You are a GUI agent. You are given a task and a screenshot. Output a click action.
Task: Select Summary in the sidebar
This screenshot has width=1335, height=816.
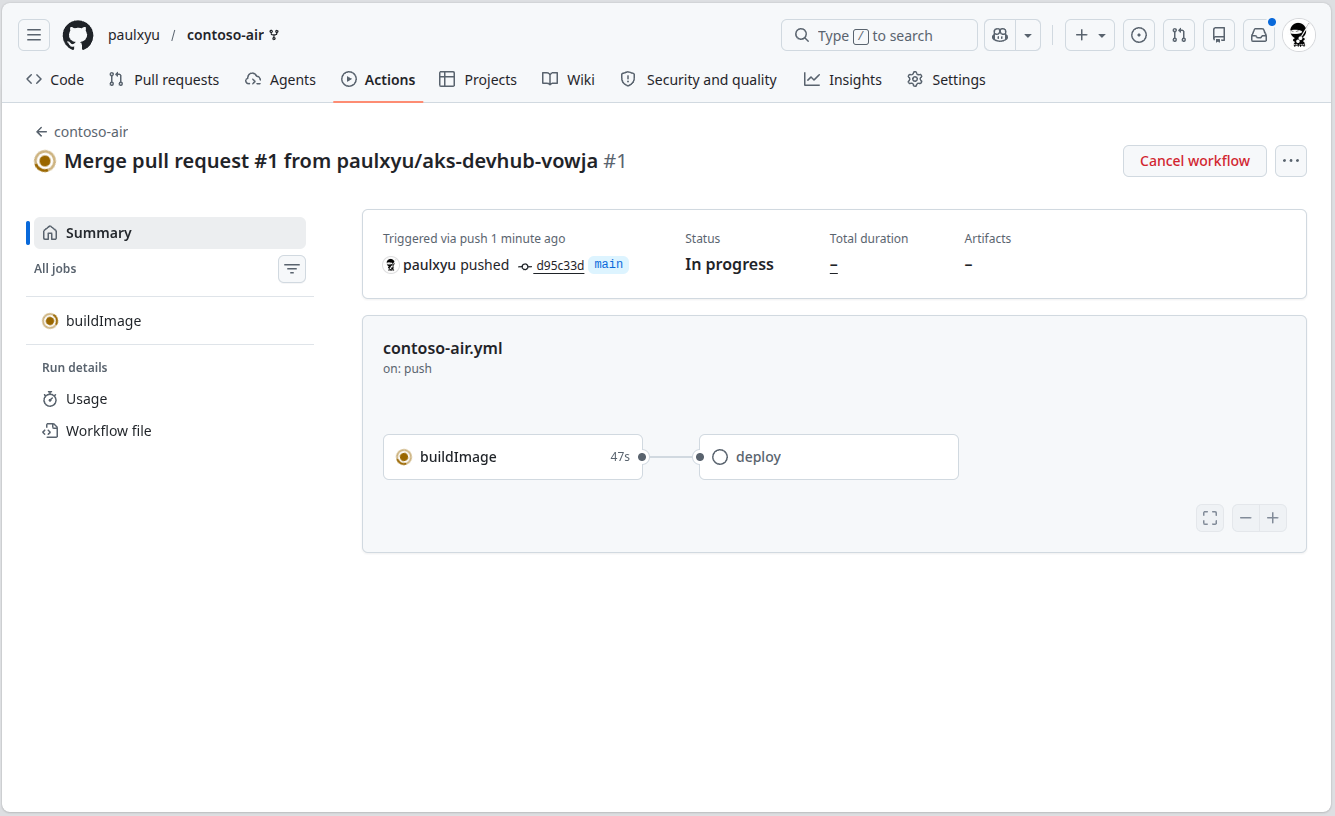tap(170, 233)
